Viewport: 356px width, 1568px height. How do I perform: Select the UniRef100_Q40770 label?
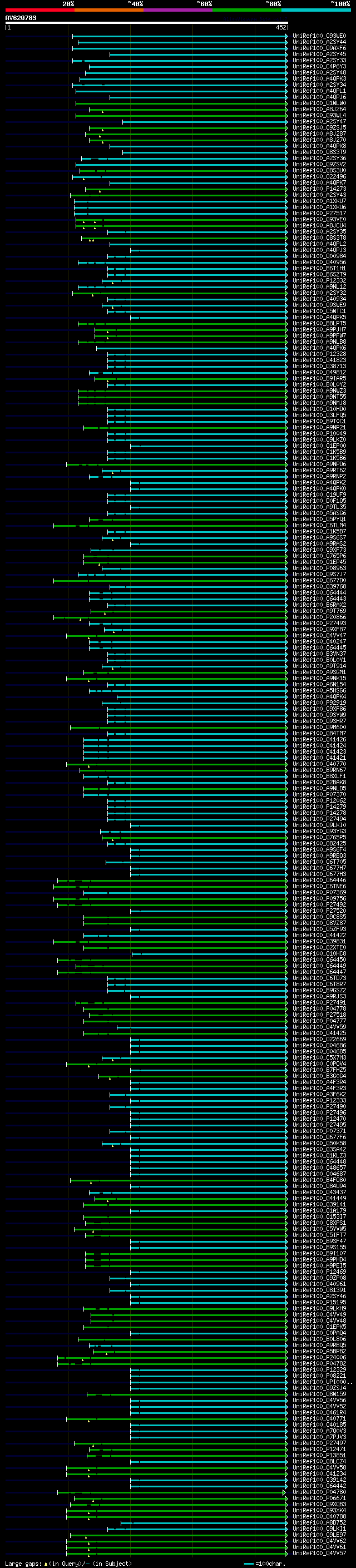coord(319,764)
